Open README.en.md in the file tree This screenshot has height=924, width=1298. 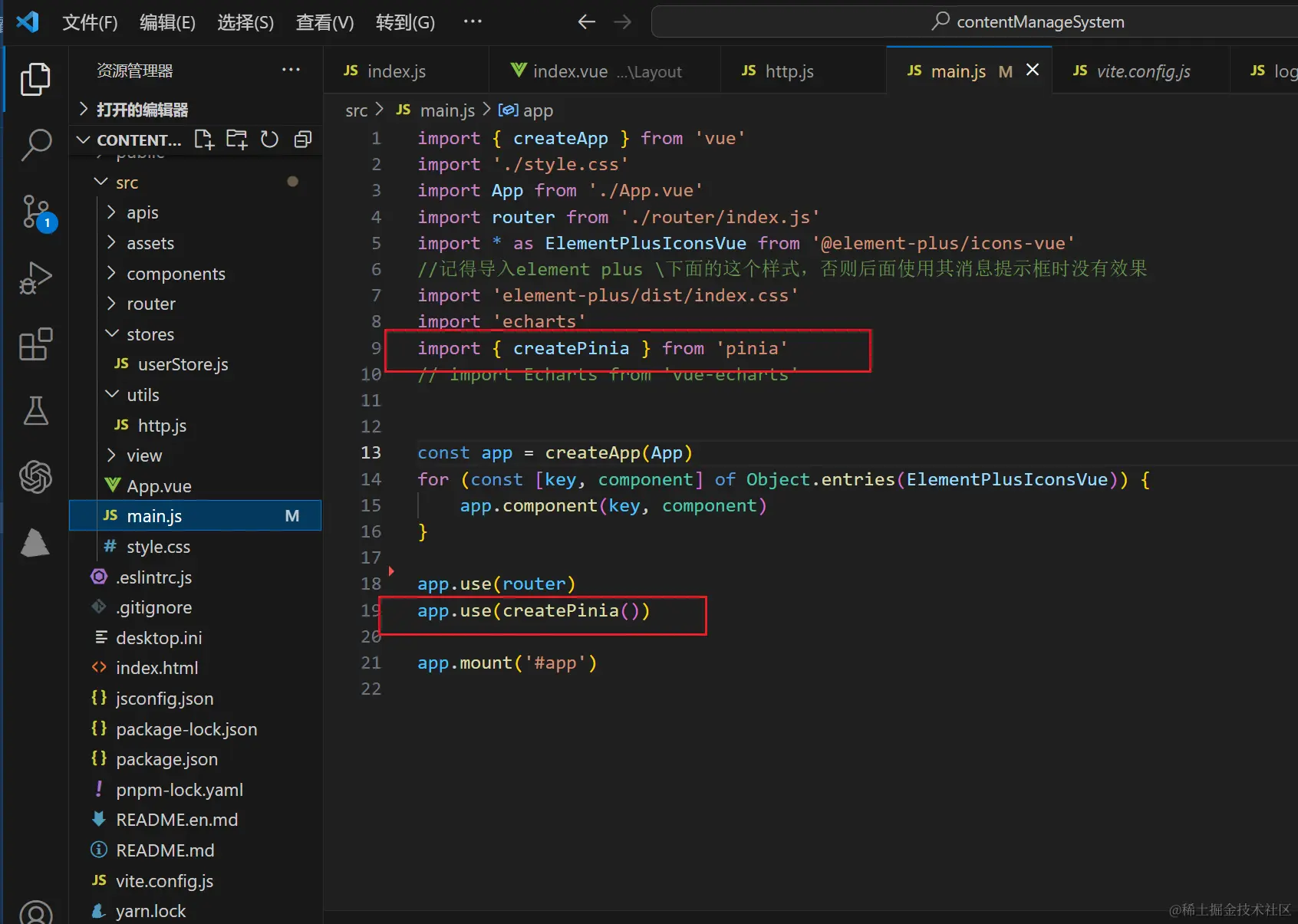(196, 820)
